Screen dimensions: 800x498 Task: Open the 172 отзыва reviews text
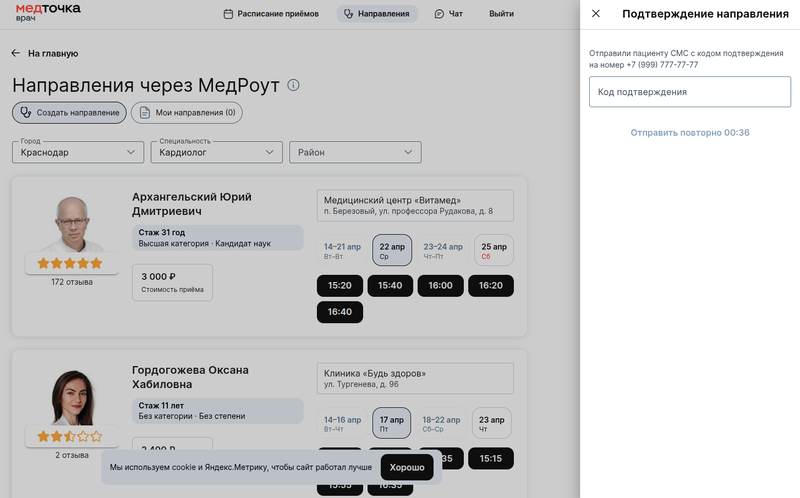72,282
